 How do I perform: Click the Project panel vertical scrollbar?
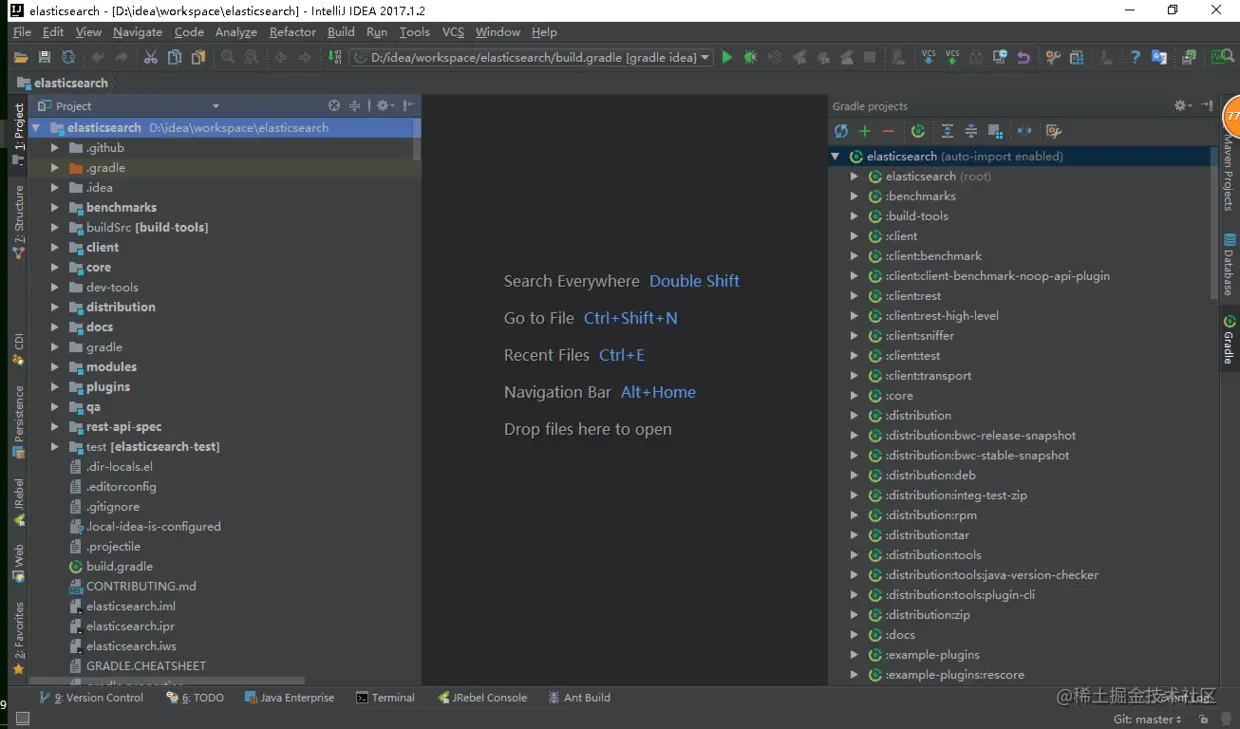[x=416, y=140]
